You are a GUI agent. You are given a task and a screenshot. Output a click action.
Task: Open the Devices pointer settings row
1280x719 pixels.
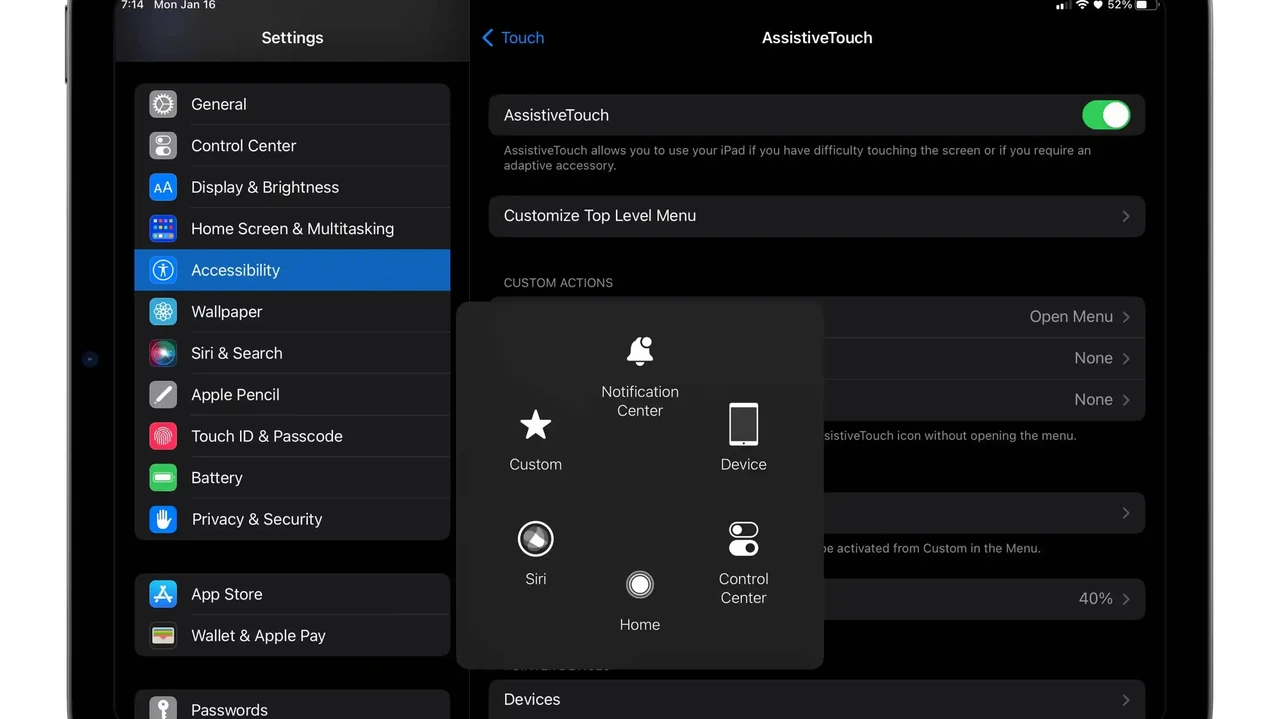click(x=817, y=699)
